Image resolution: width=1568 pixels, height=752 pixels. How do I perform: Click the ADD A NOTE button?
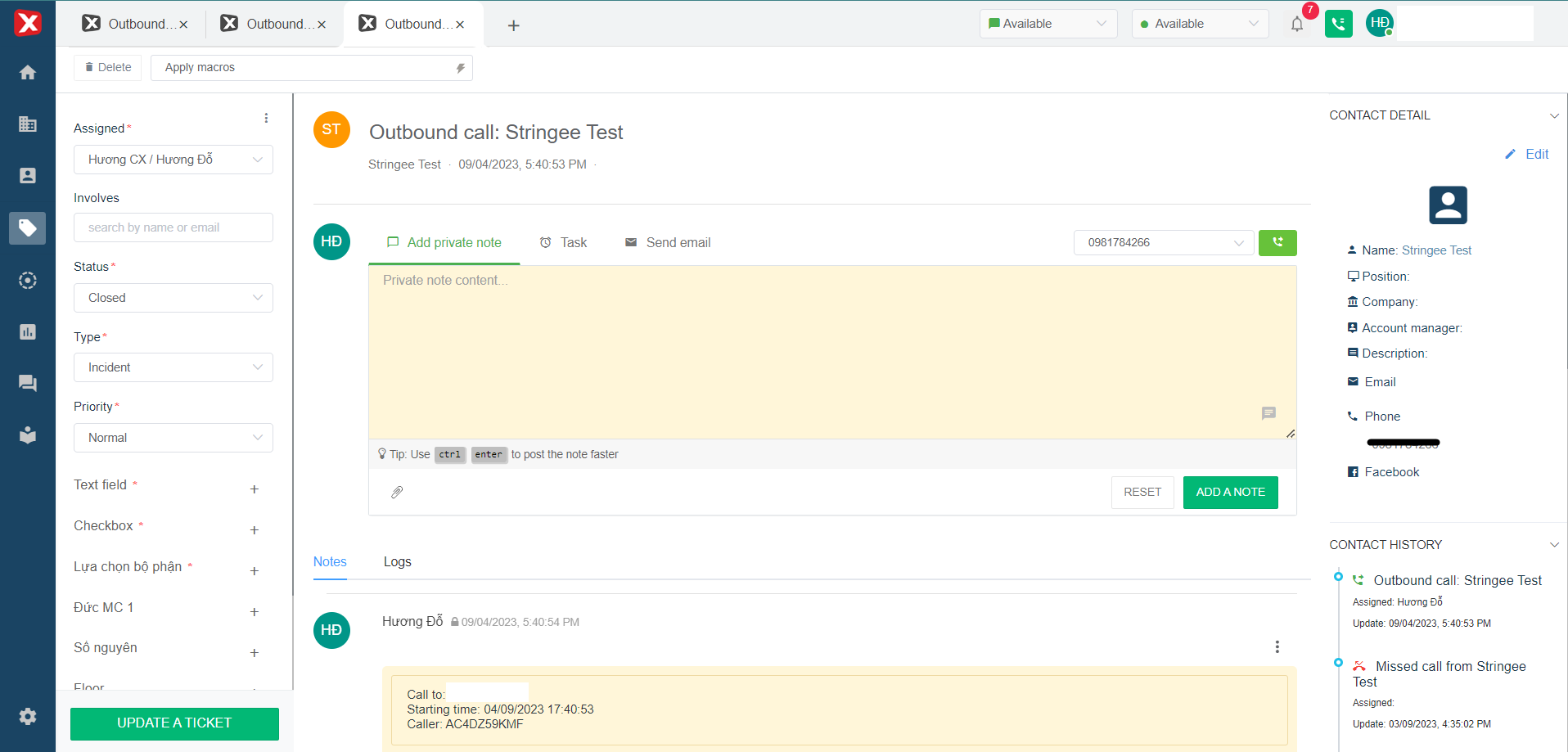pos(1230,492)
